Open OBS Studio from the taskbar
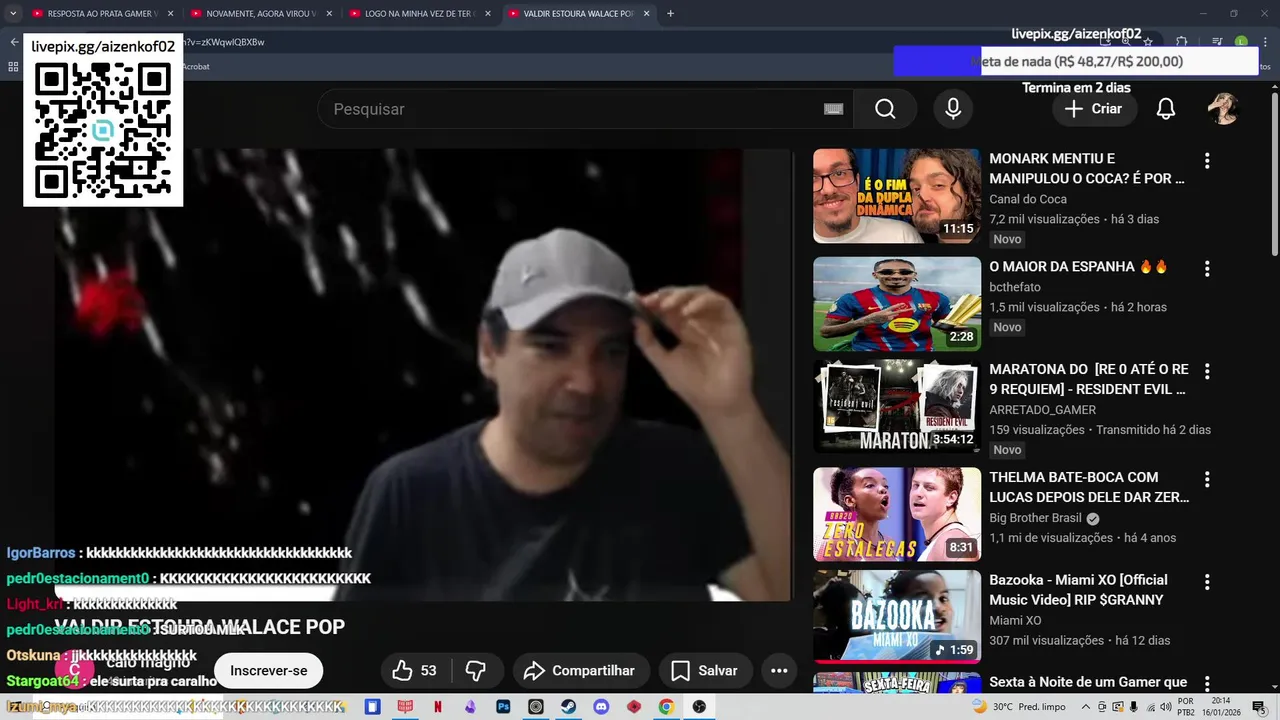Screen dimensions: 1280x720 pyautogui.click(x=699, y=707)
